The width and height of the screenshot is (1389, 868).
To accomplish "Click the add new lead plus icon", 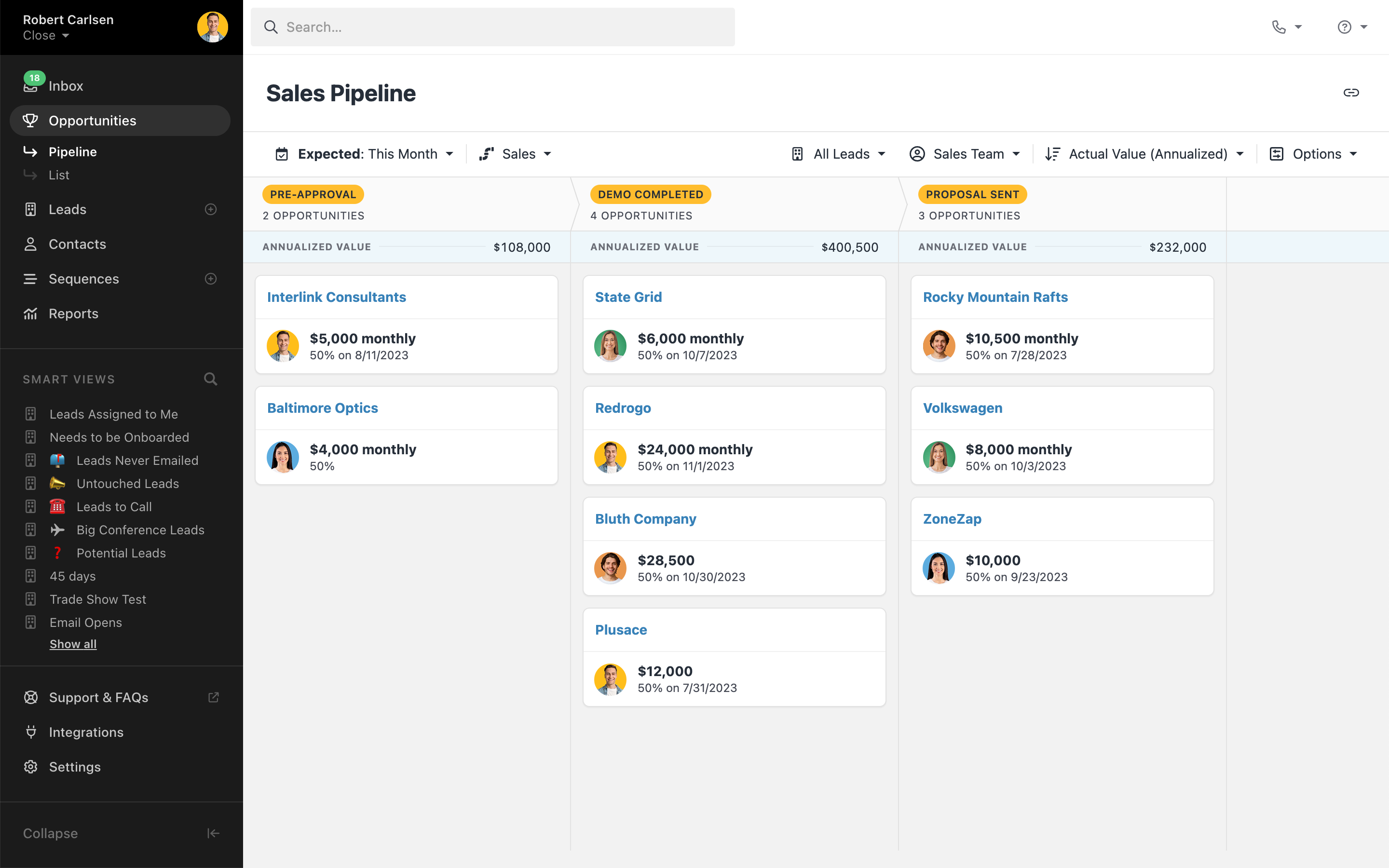I will pos(211,210).
